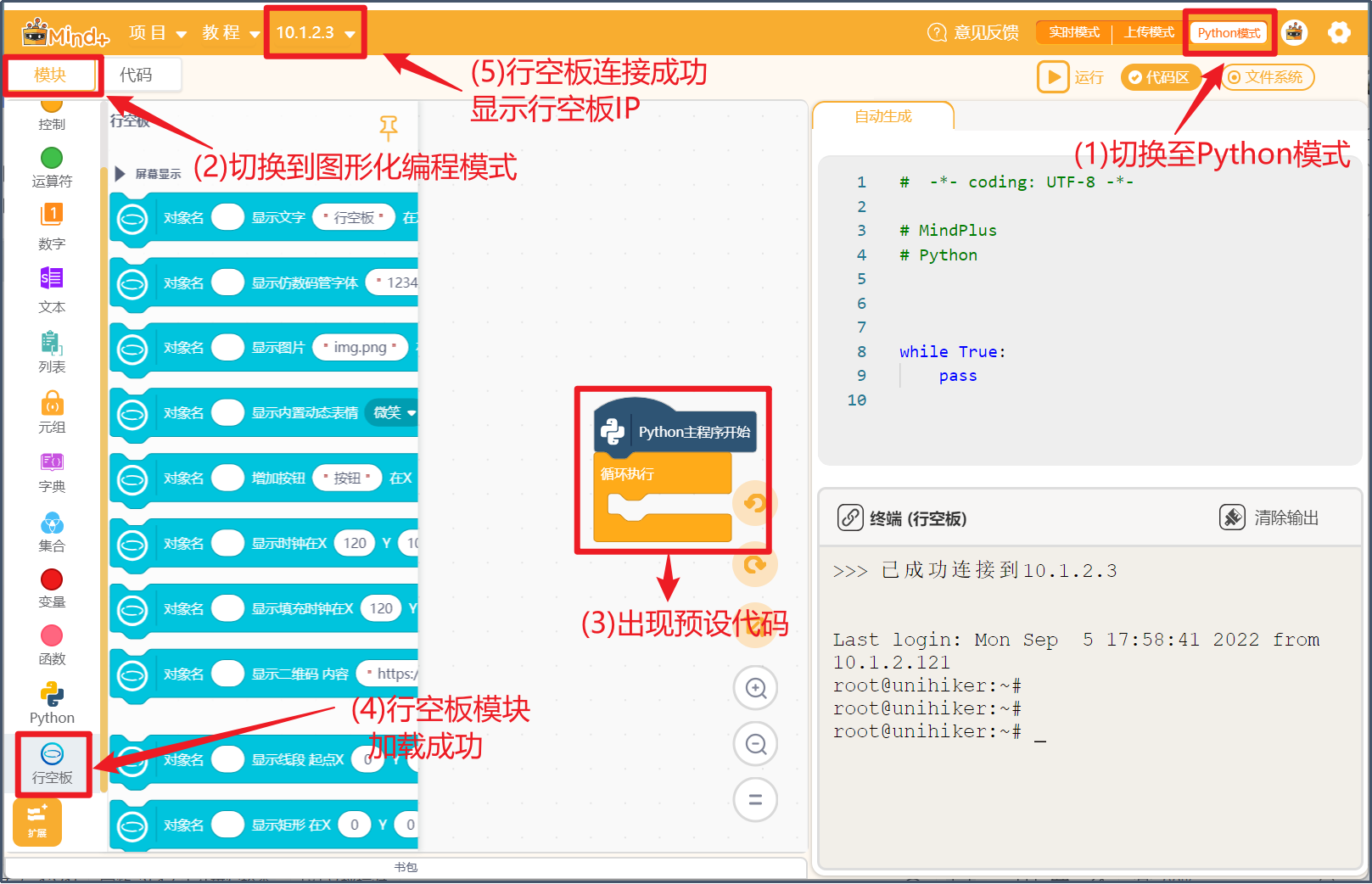Click the 运行 run button
The height and width of the screenshot is (884, 1372).
[x=1071, y=77]
